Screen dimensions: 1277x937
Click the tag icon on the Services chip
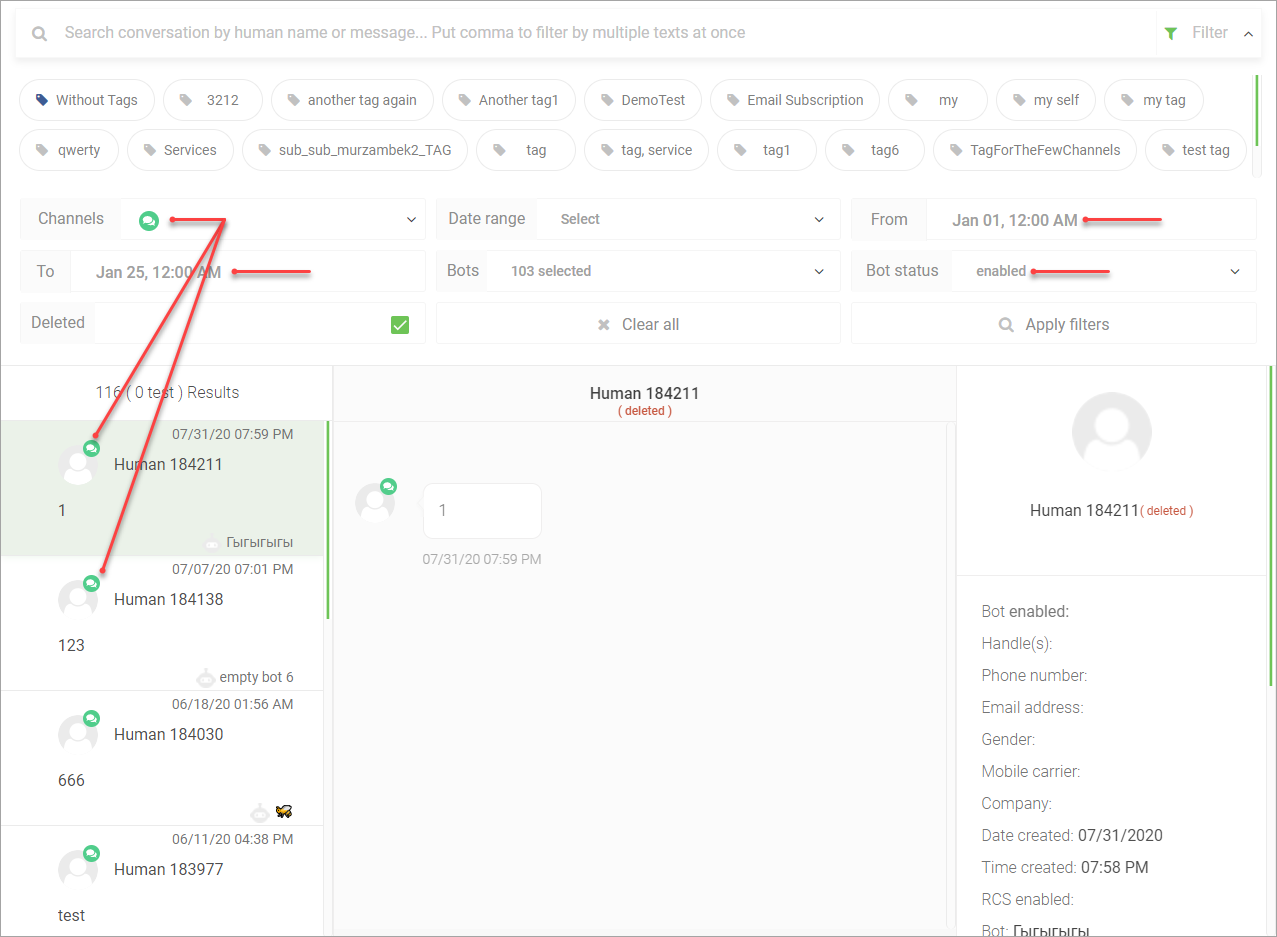click(150, 150)
